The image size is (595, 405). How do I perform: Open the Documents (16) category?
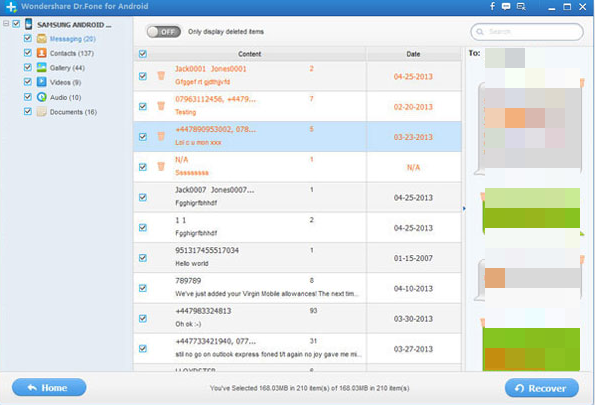point(73,112)
